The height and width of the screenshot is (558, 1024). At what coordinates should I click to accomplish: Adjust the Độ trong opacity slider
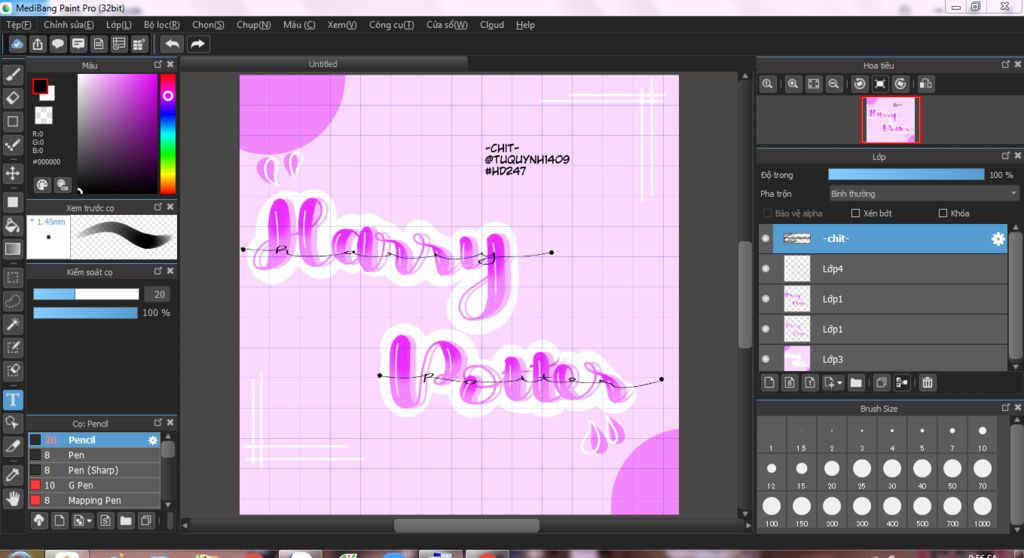(906, 174)
